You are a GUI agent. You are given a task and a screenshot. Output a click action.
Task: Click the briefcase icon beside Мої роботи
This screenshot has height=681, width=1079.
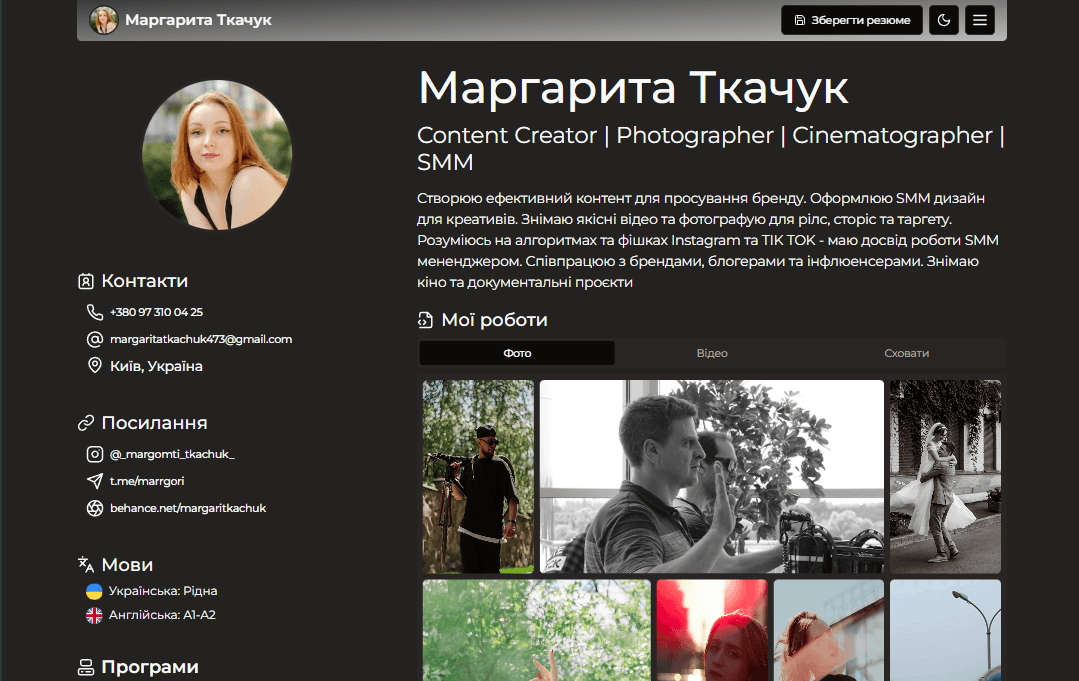point(427,320)
